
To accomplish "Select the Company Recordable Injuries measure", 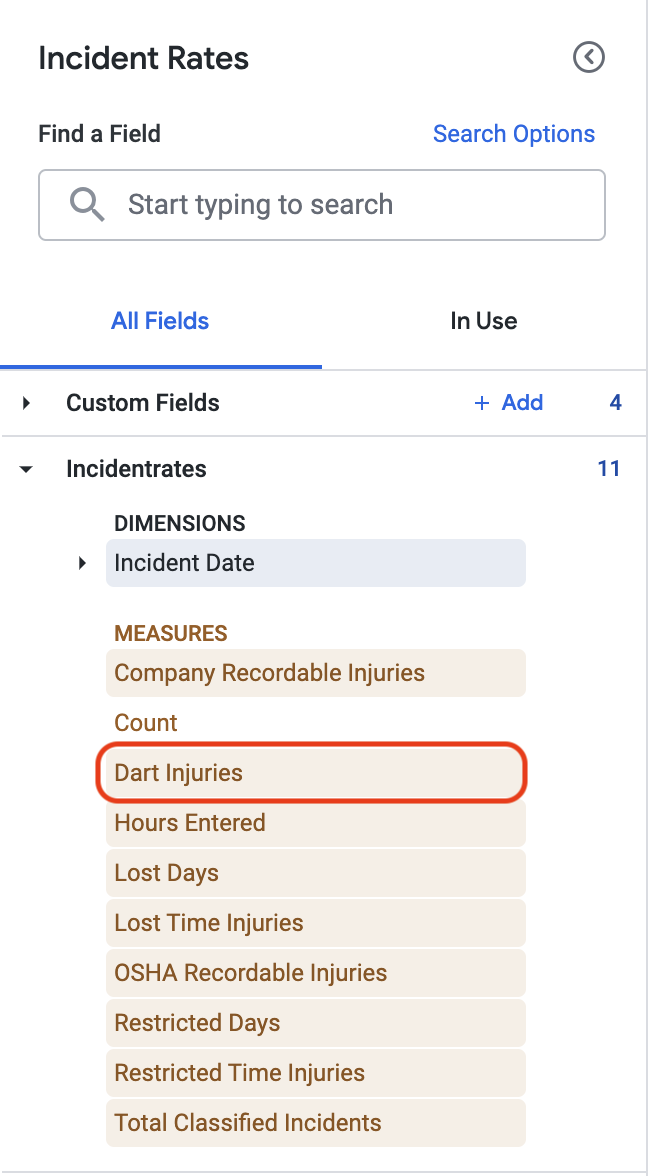I will click(316, 673).
